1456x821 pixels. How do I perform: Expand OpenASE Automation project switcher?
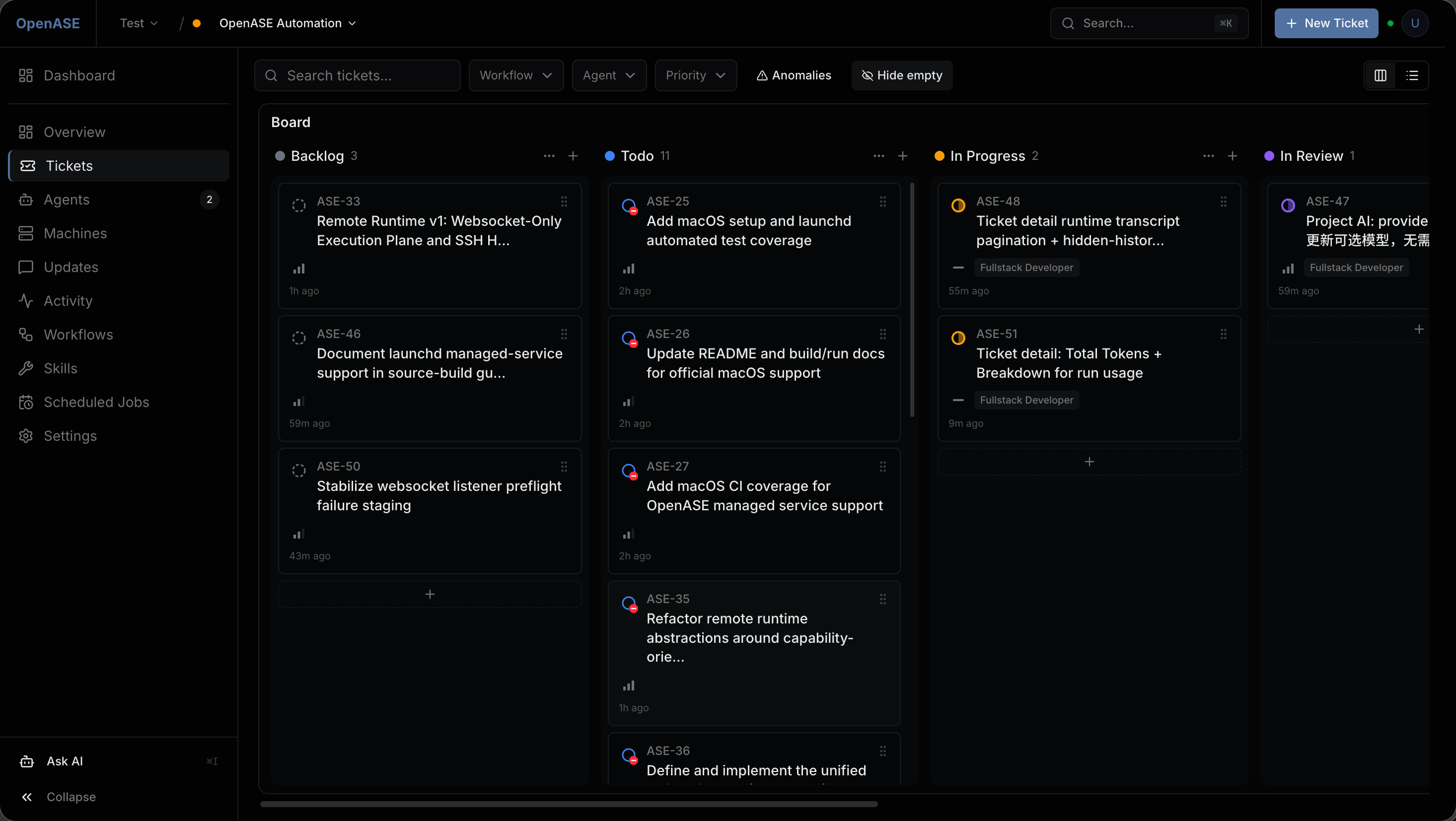[288, 23]
